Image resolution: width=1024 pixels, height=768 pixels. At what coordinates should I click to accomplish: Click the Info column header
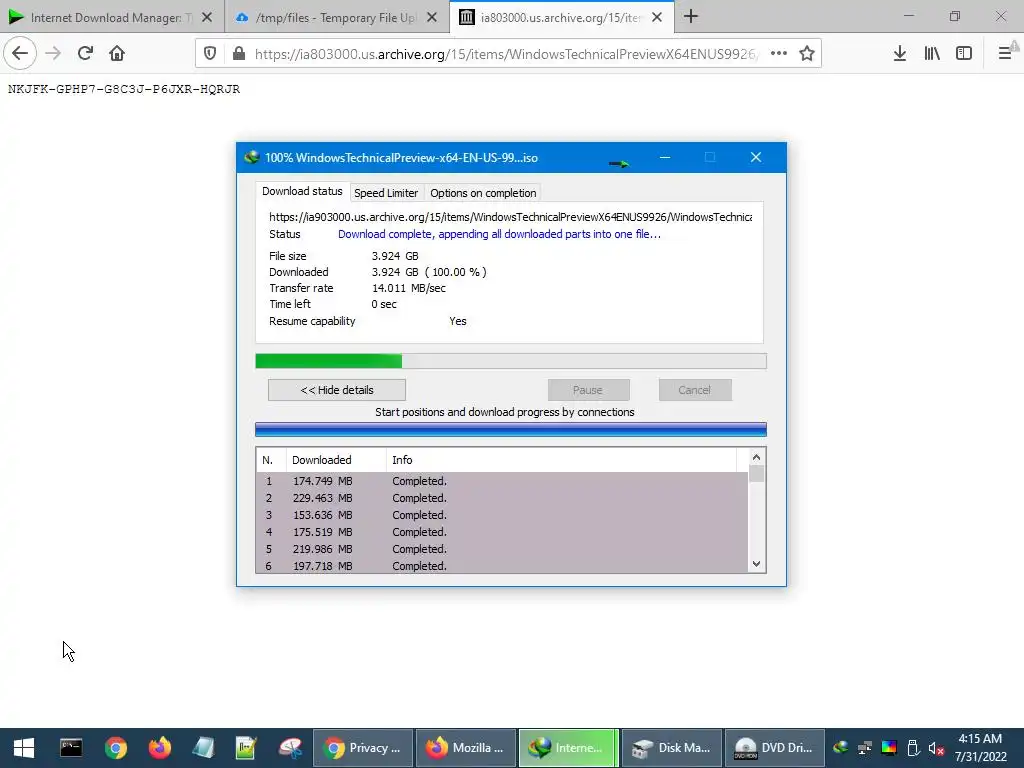pos(562,460)
